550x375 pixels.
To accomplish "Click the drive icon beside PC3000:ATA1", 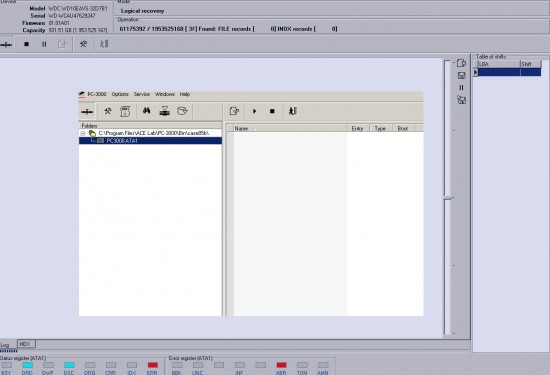I will (x=100, y=141).
